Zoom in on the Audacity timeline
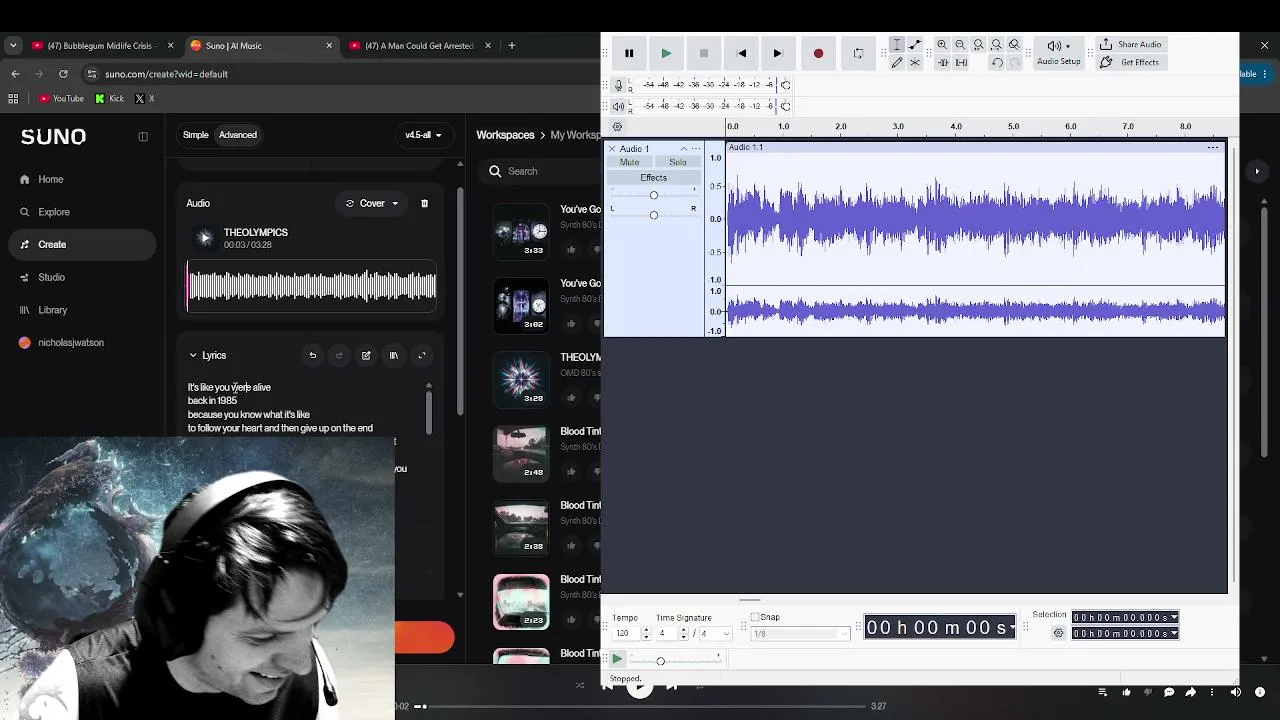The height and width of the screenshot is (720, 1280). tap(942, 45)
